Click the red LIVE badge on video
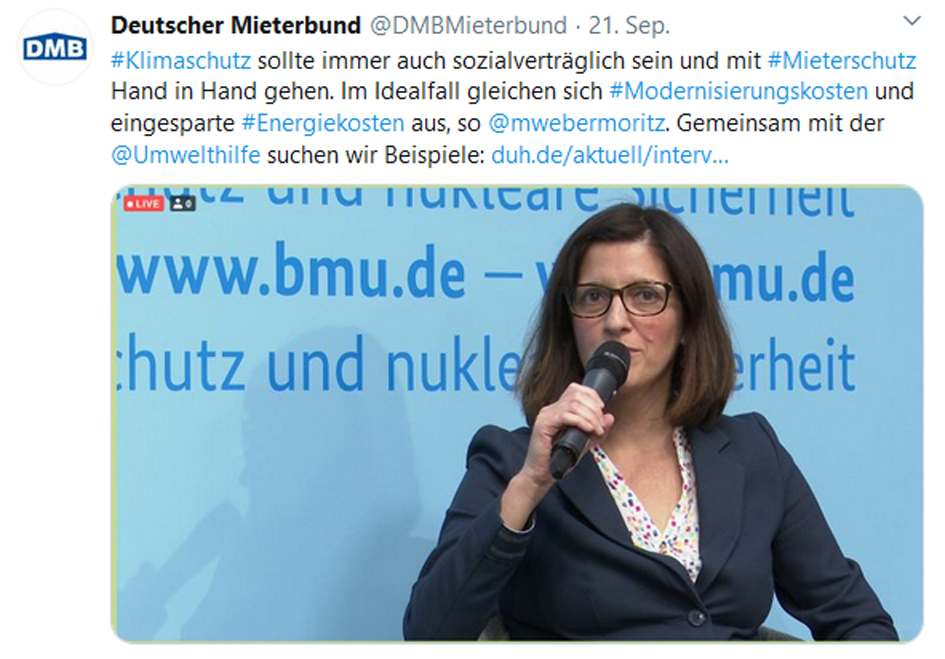Viewport: 945px width, 659px height. point(143,204)
